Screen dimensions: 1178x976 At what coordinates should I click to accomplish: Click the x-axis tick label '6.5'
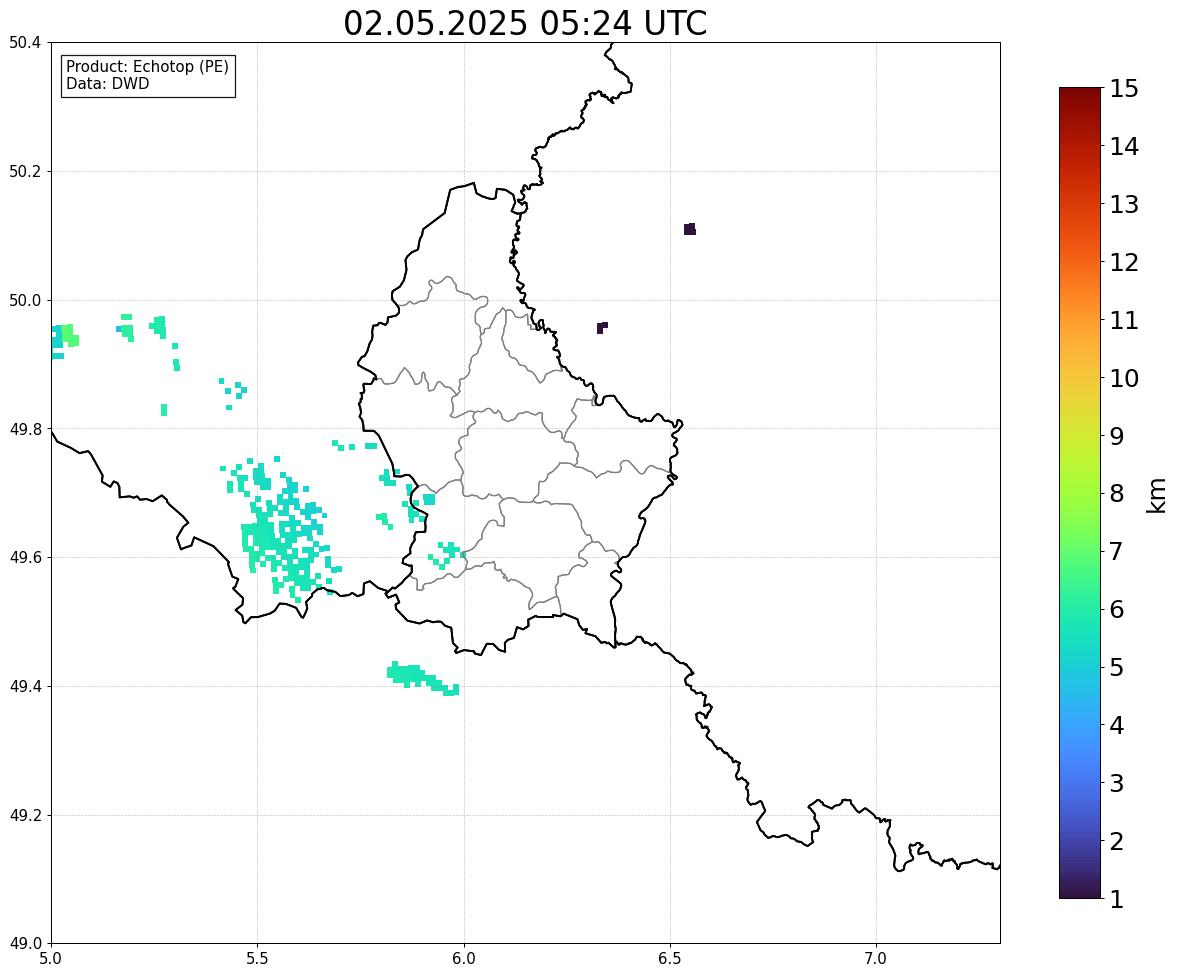tap(670, 958)
